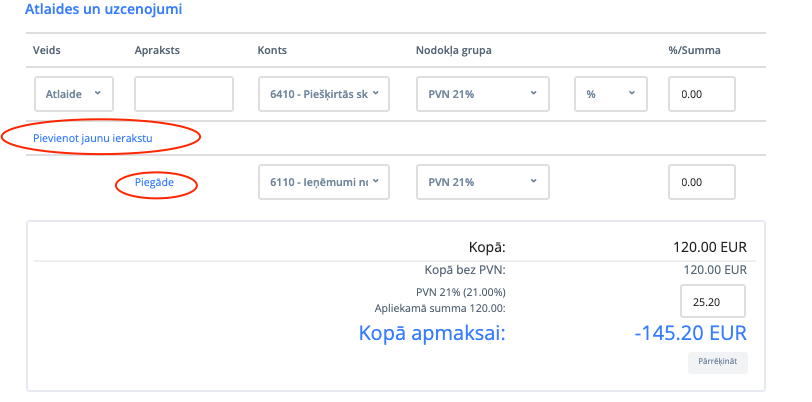Open PVN 21% dropdown in Atlaide row

(482, 94)
